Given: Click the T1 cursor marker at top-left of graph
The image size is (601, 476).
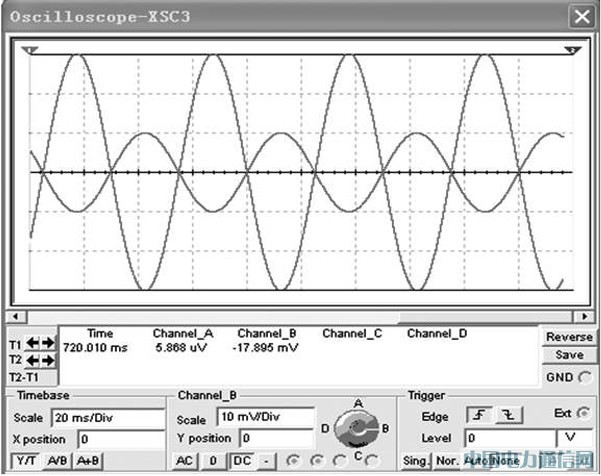Looking at the screenshot, I should pos(31,48).
